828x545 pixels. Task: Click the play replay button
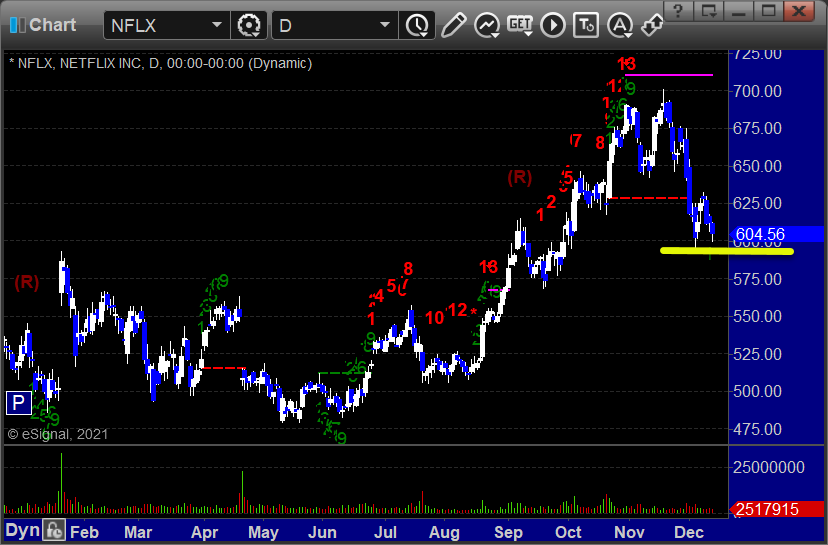click(553, 25)
